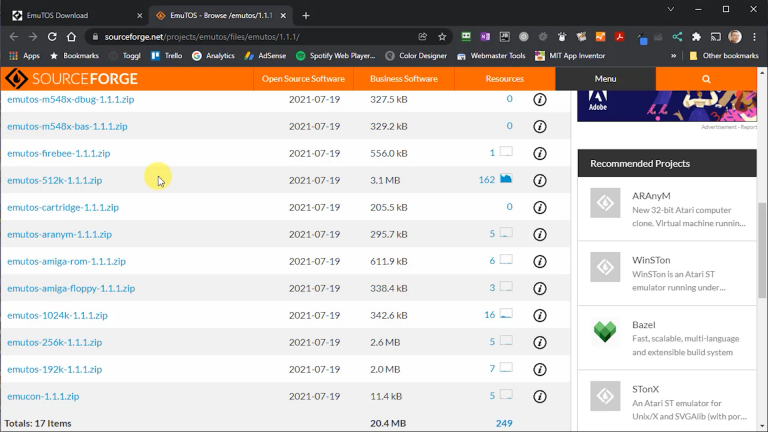Open the SourceForge search icon
Screen dimensions: 768x432
(706, 79)
